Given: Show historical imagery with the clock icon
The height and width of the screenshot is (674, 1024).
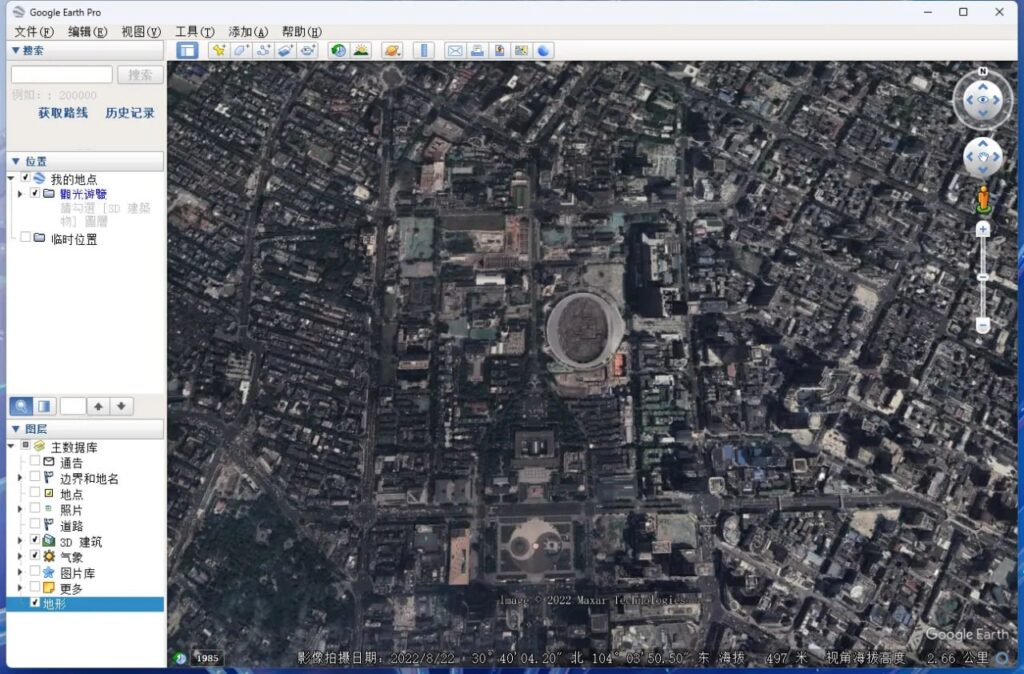Looking at the screenshot, I should click(337, 50).
